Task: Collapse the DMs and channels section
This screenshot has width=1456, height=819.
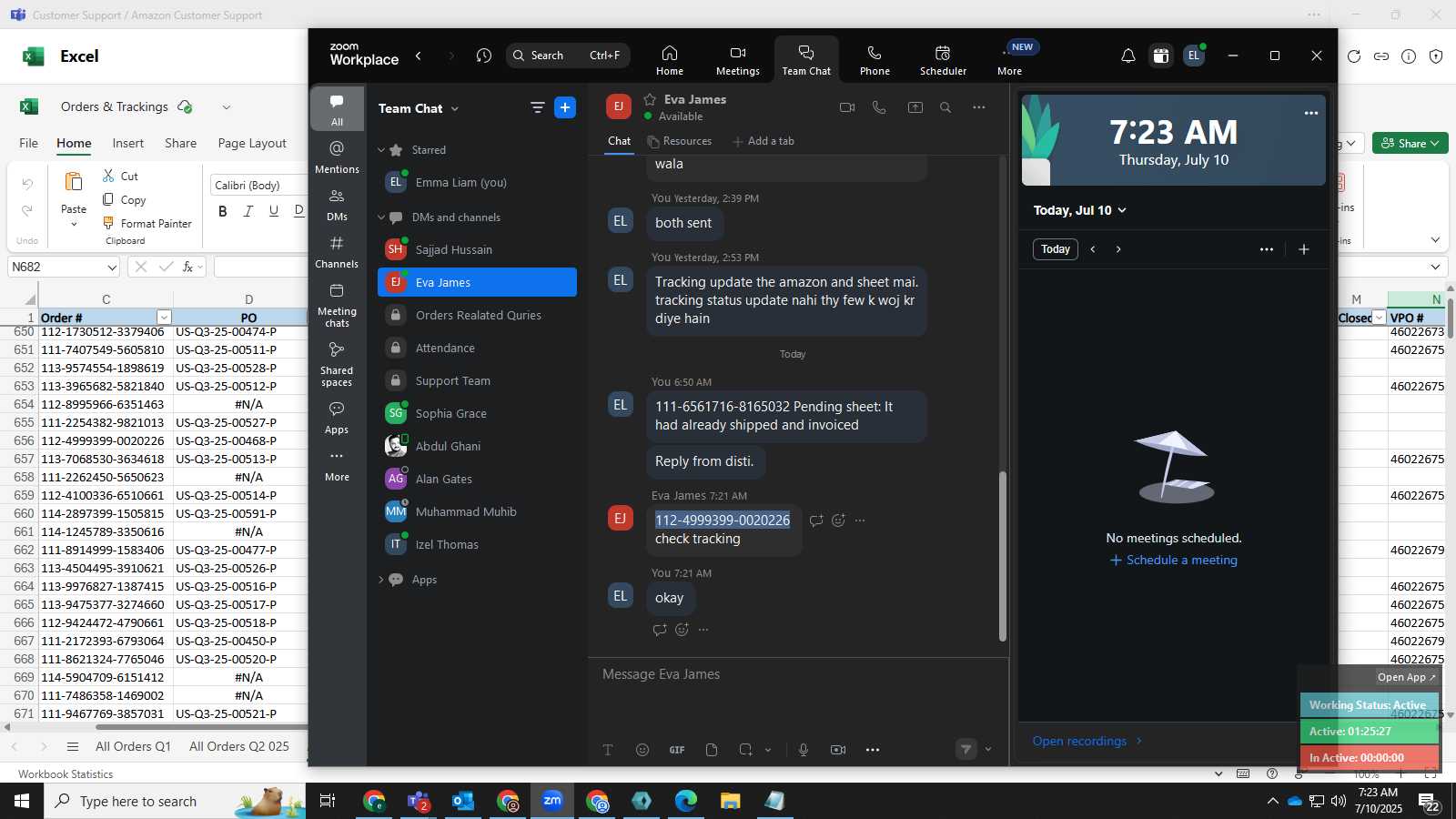Action: (381, 217)
